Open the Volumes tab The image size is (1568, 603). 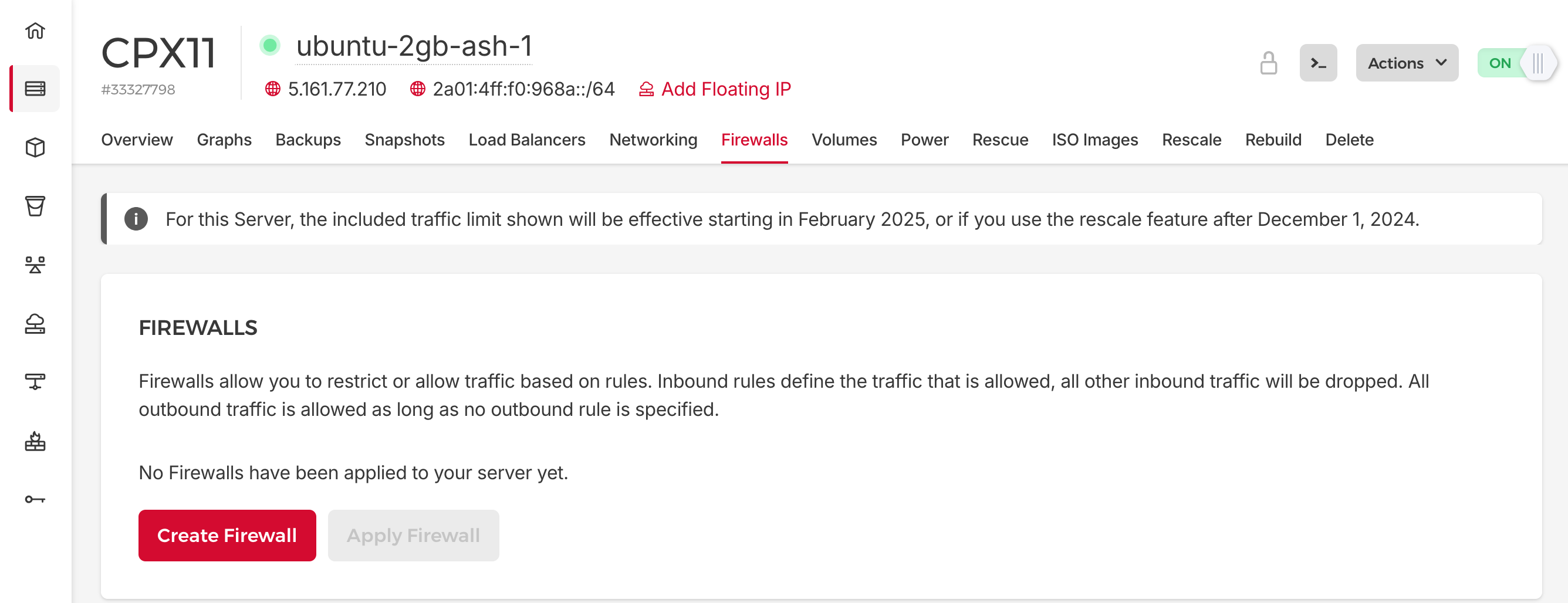[x=844, y=140]
